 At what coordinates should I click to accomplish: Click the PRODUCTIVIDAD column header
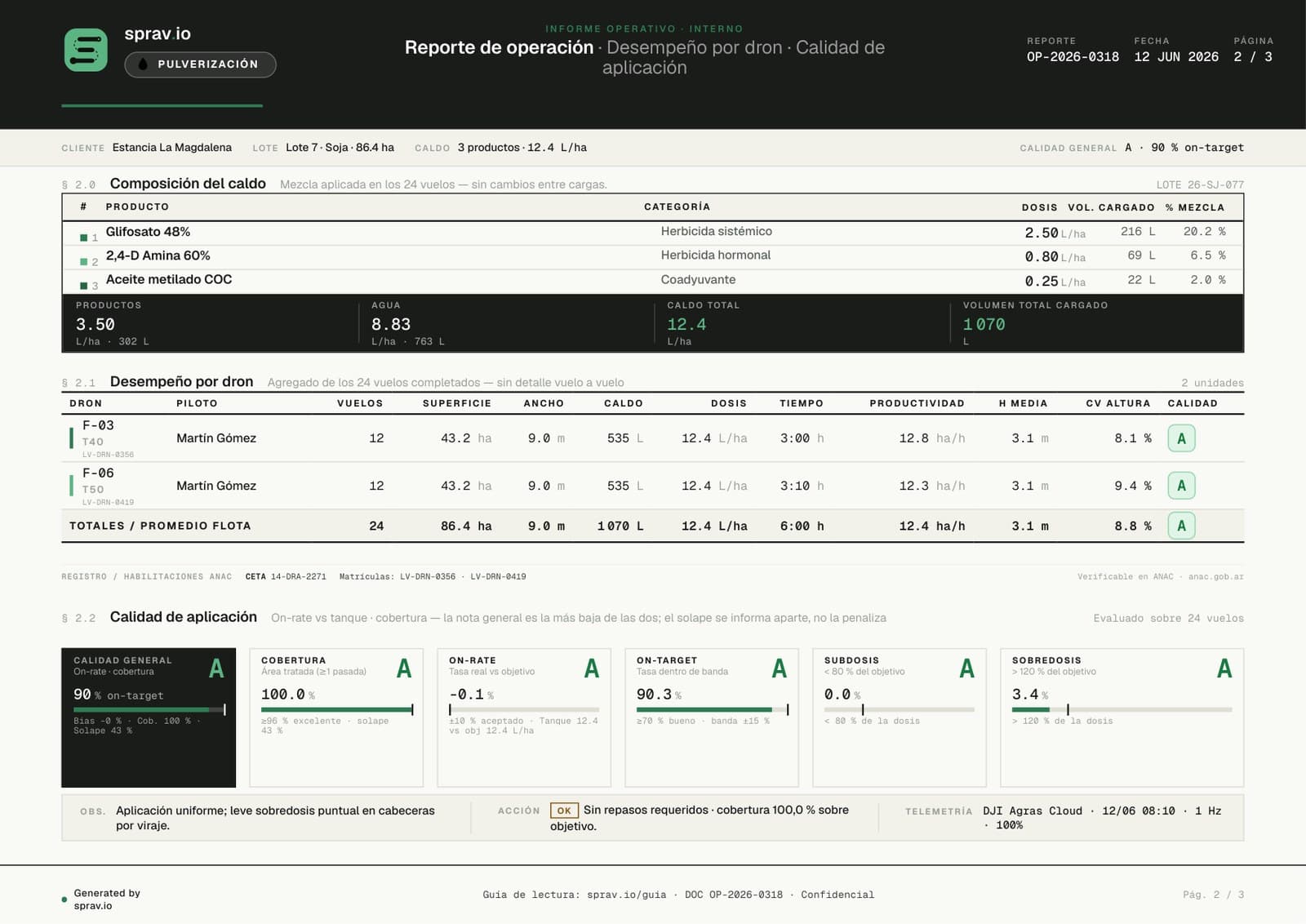(x=917, y=403)
